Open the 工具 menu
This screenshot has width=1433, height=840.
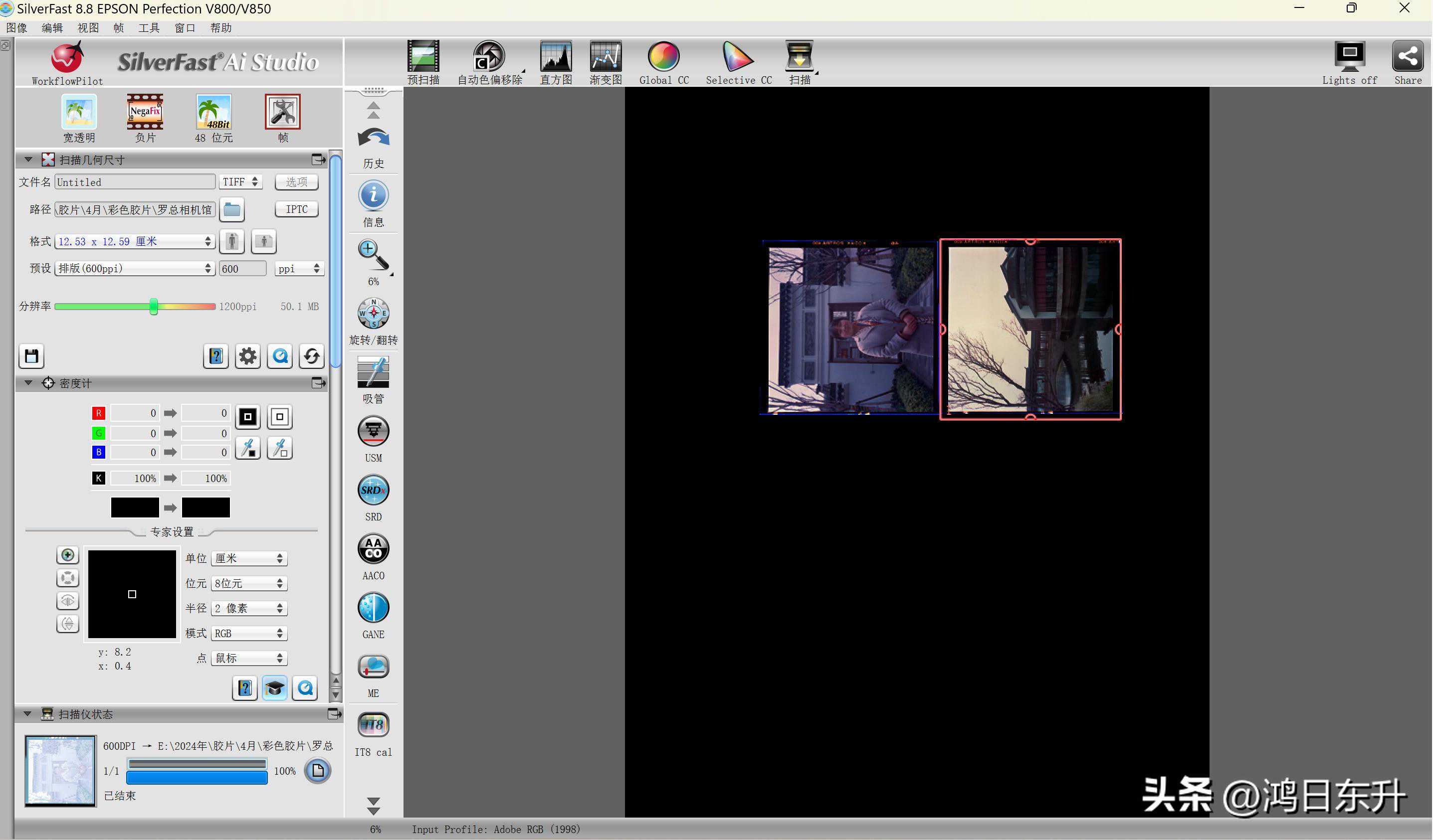[x=149, y=28]
